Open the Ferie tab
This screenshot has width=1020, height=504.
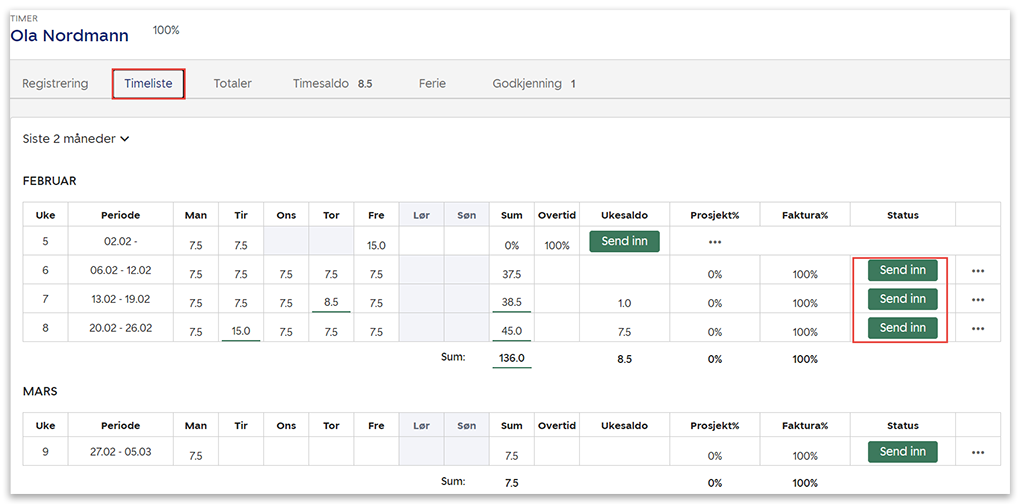432,84
